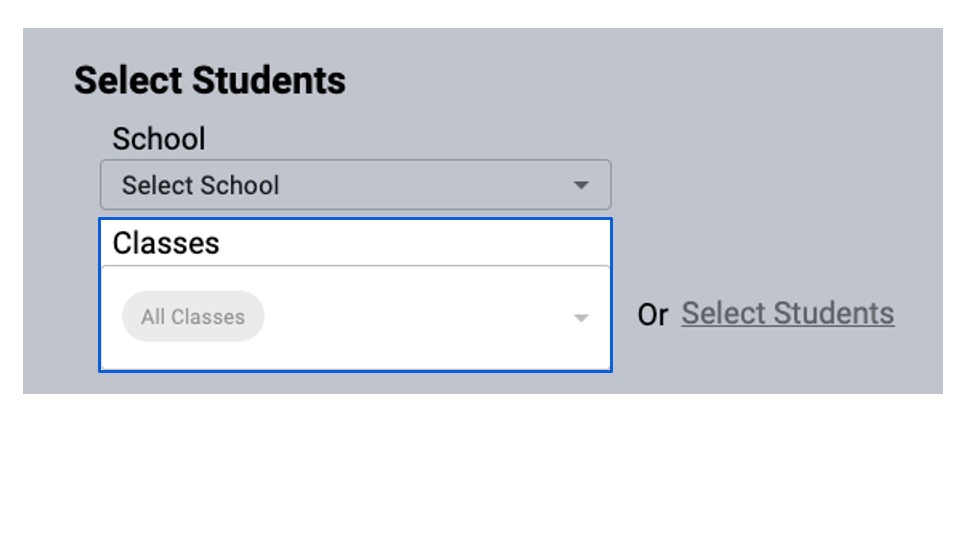The height and width of the screenshot is (540, 960).
Task: Choose individual students via the underlined link
Action: (787, 314)
